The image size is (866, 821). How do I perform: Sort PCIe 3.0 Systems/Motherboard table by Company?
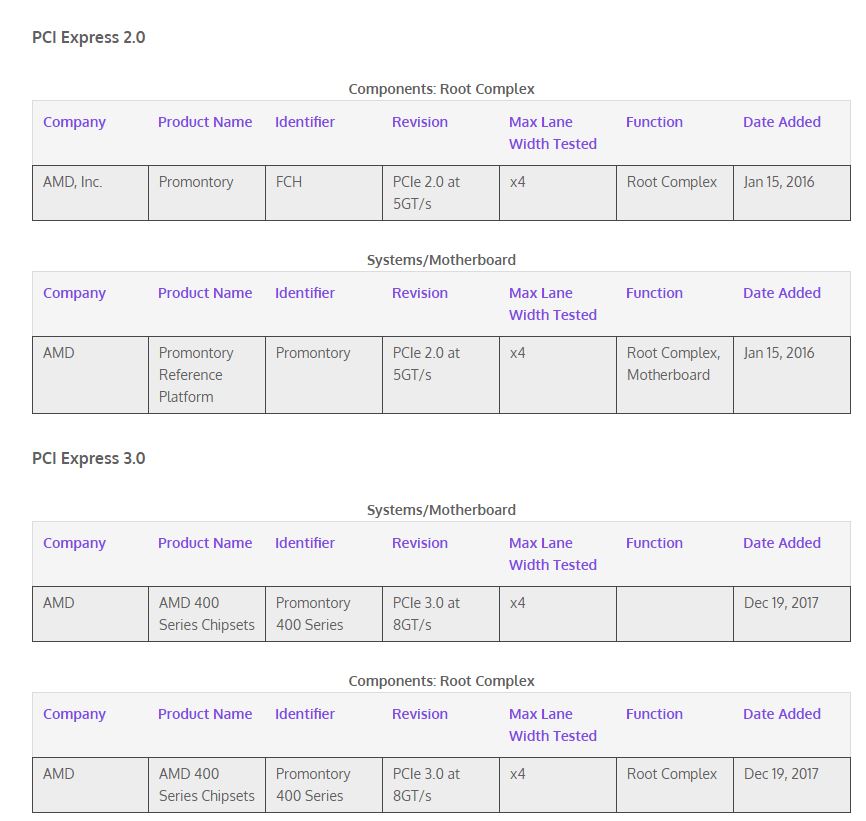[x=74, y=543]
